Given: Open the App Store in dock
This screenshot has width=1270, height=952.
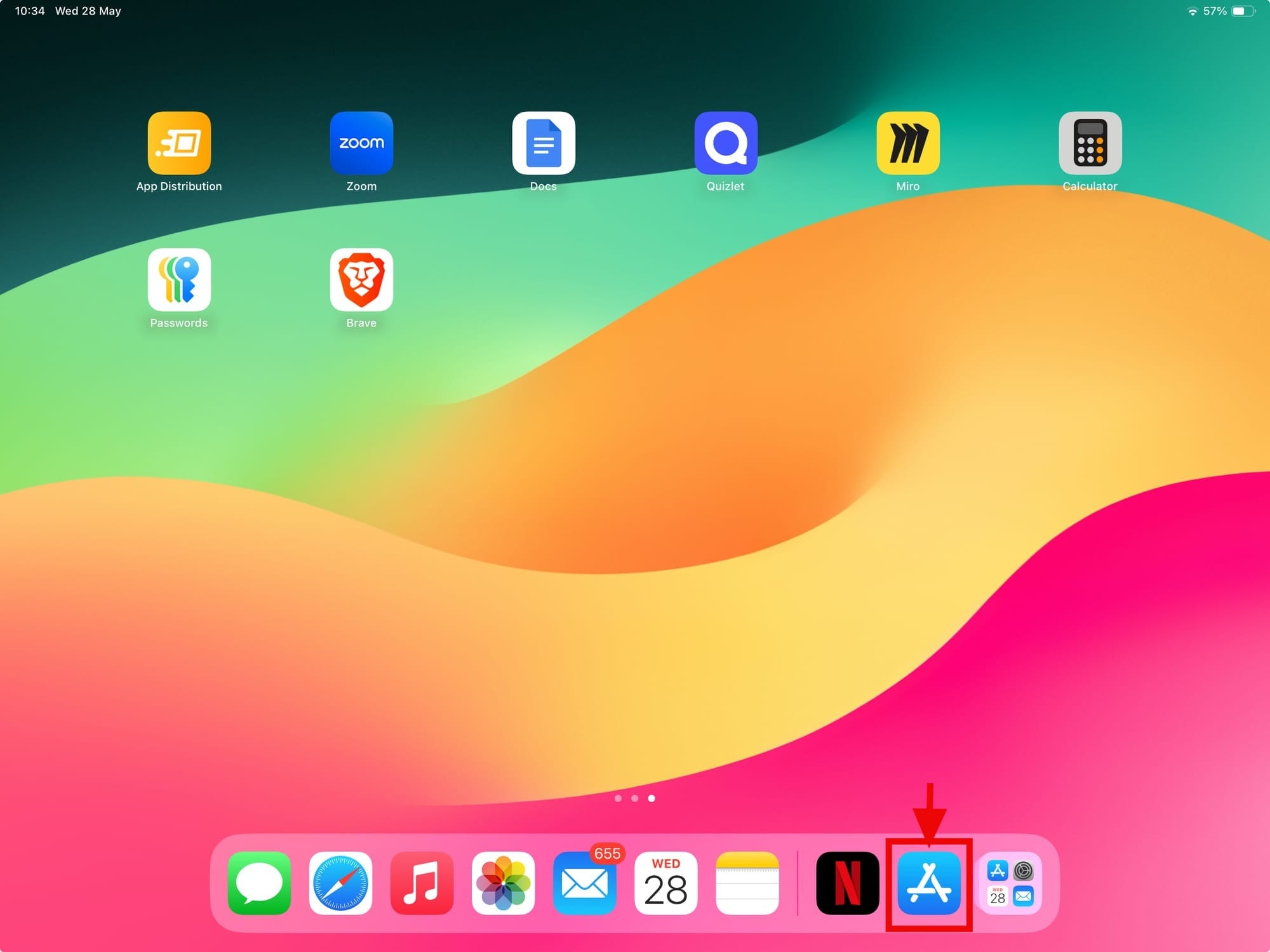Looking at the screenshot, I should tap(928, 883).
